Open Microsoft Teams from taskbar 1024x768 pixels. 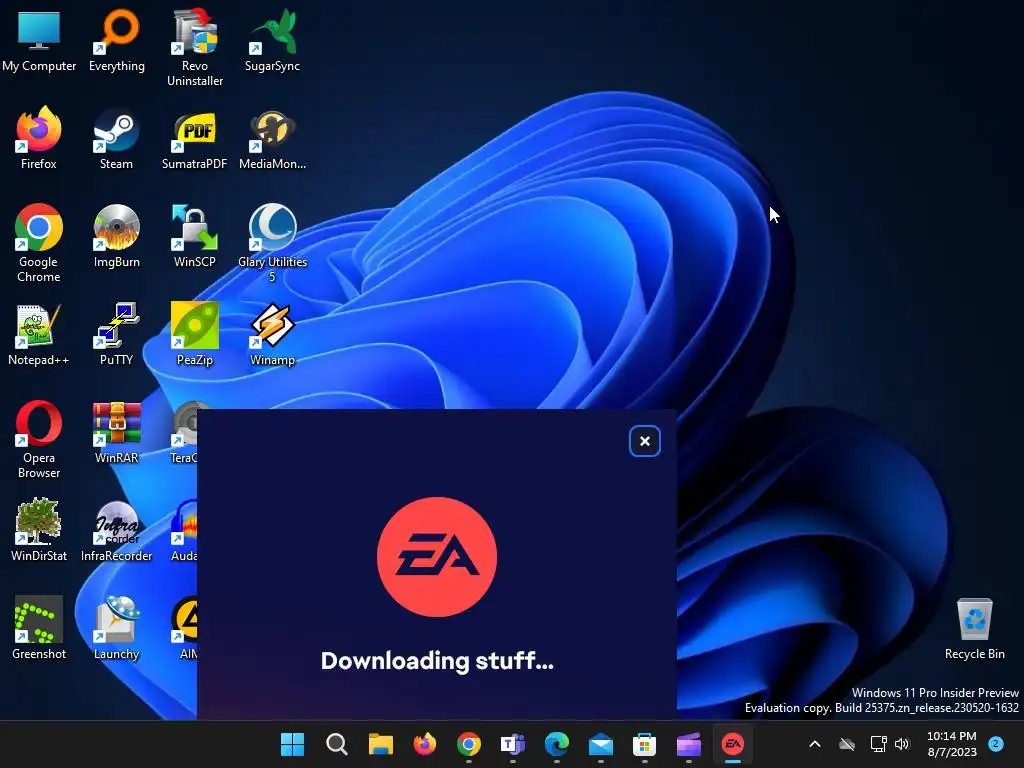[x=513, y=744]
